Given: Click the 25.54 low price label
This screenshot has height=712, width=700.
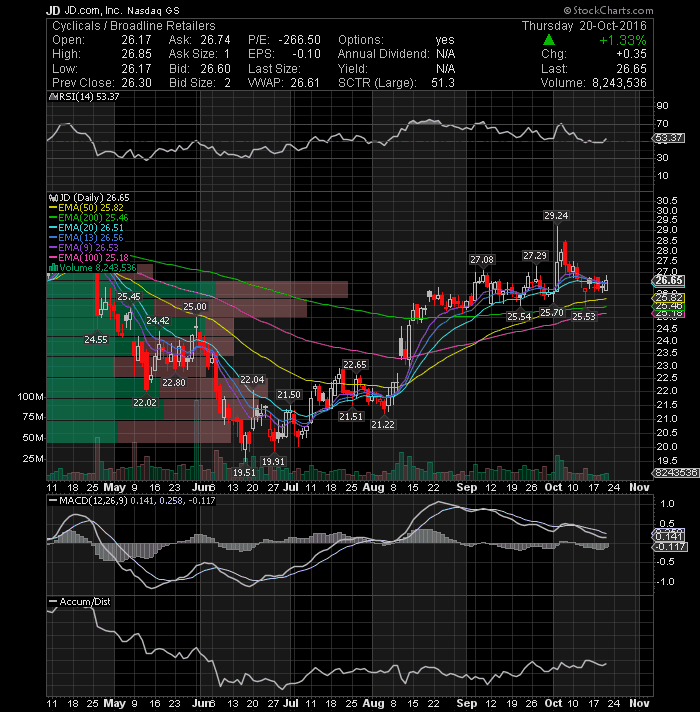Looking at the screenshot, I should click(x=519, y=316).
